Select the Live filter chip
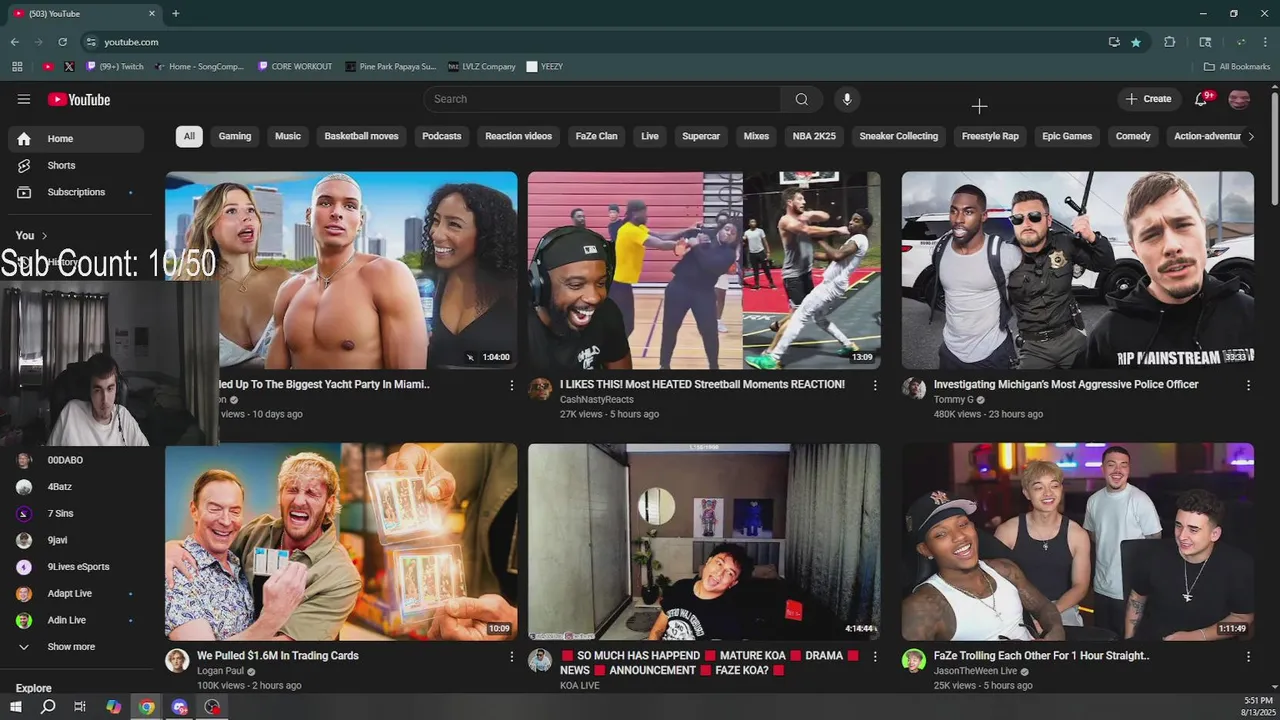Image resolution: width=1280 pixels, height=720 pixels. 650,136
